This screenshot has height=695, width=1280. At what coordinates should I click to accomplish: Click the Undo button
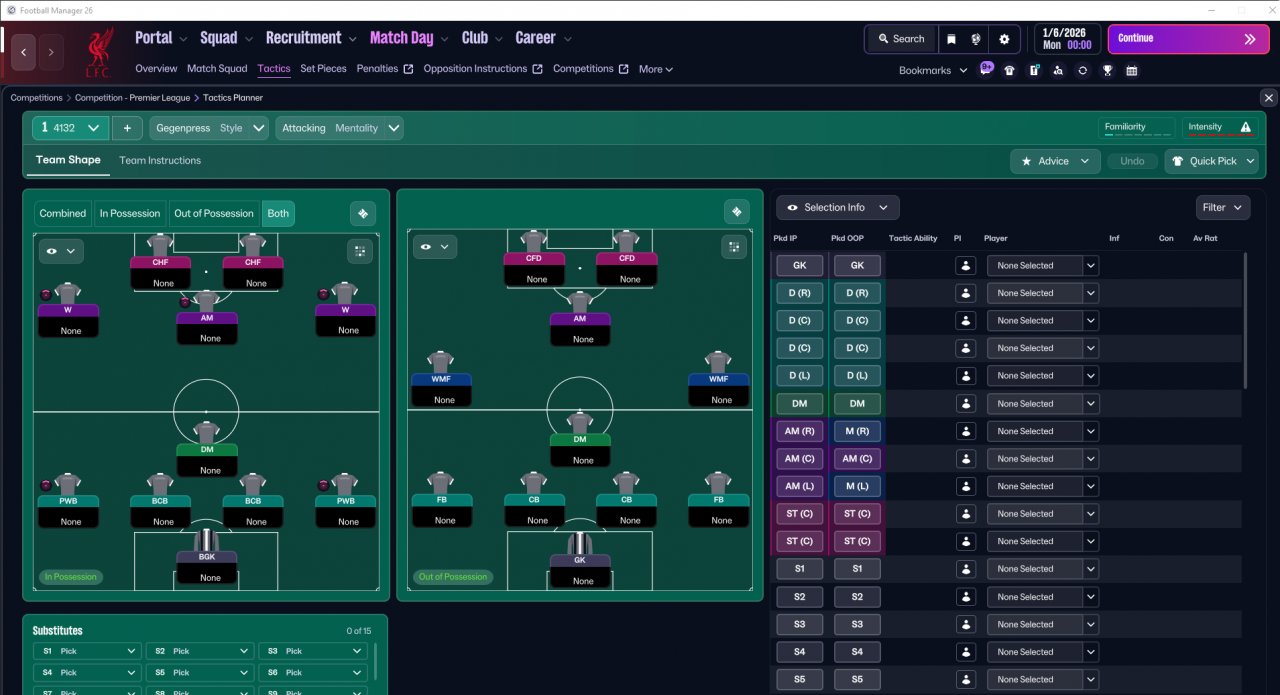pos(1132,161)
